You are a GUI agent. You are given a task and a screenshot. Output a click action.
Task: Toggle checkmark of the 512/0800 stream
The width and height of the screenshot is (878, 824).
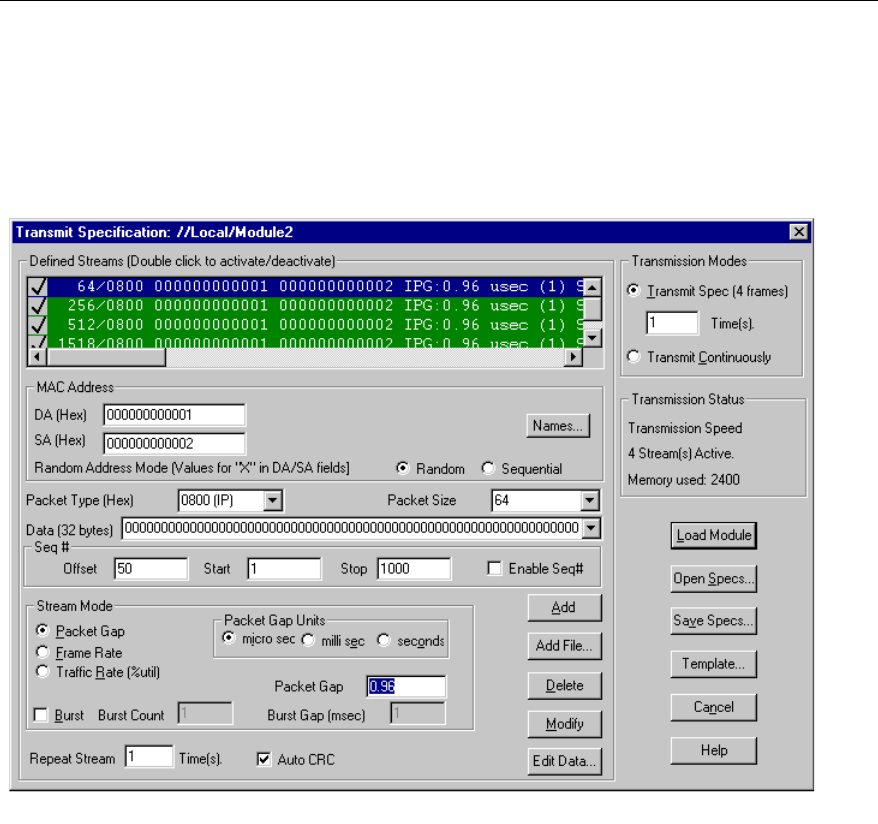click(x=38, y=324)
